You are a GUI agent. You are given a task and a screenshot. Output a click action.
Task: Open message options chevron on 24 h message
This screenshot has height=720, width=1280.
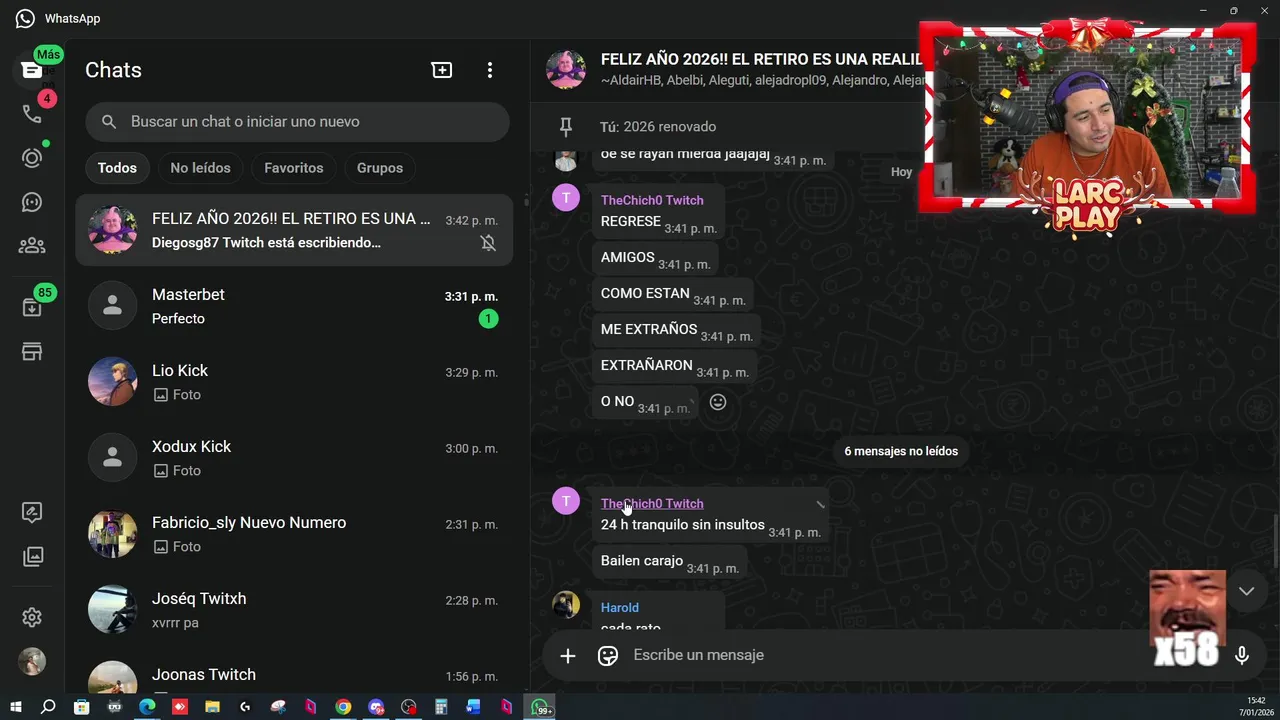click(820, 504)
